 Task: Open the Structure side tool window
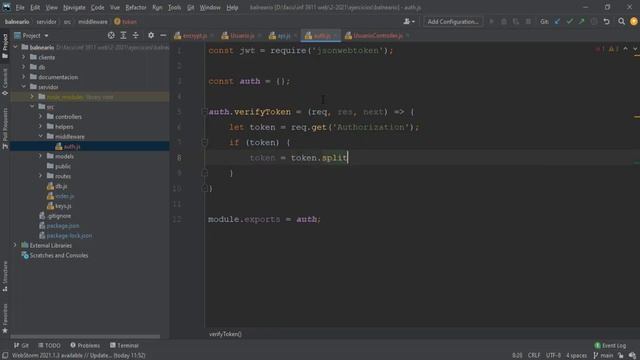click(5, 277)
